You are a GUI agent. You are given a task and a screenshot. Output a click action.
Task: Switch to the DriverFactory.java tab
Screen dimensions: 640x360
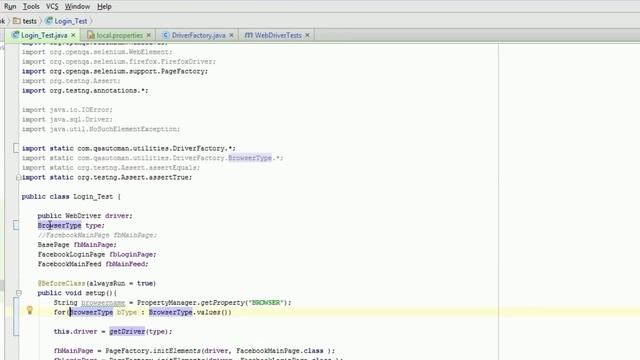pos(198,36)
